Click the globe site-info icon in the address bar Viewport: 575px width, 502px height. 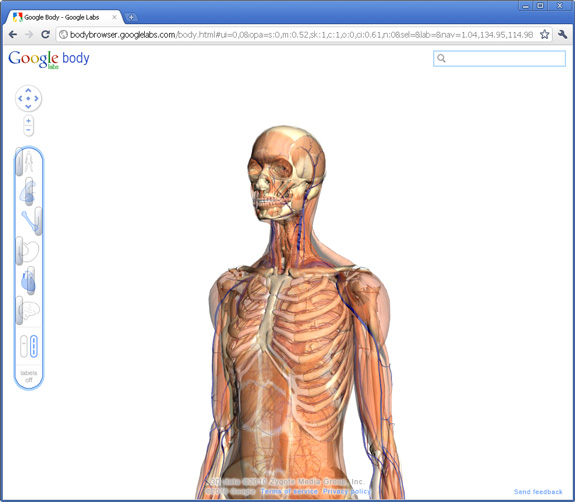(x=63, y=34)
